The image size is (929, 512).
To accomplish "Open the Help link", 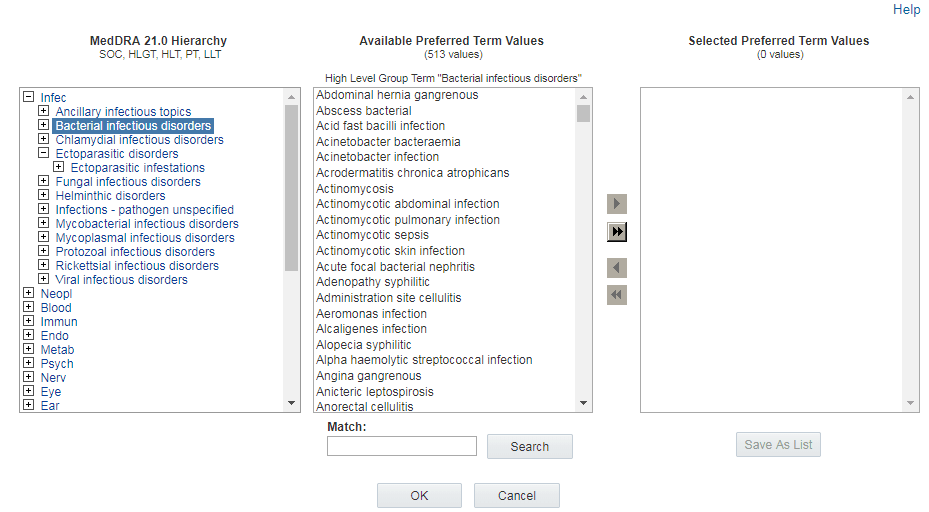I will pos(906,10).
